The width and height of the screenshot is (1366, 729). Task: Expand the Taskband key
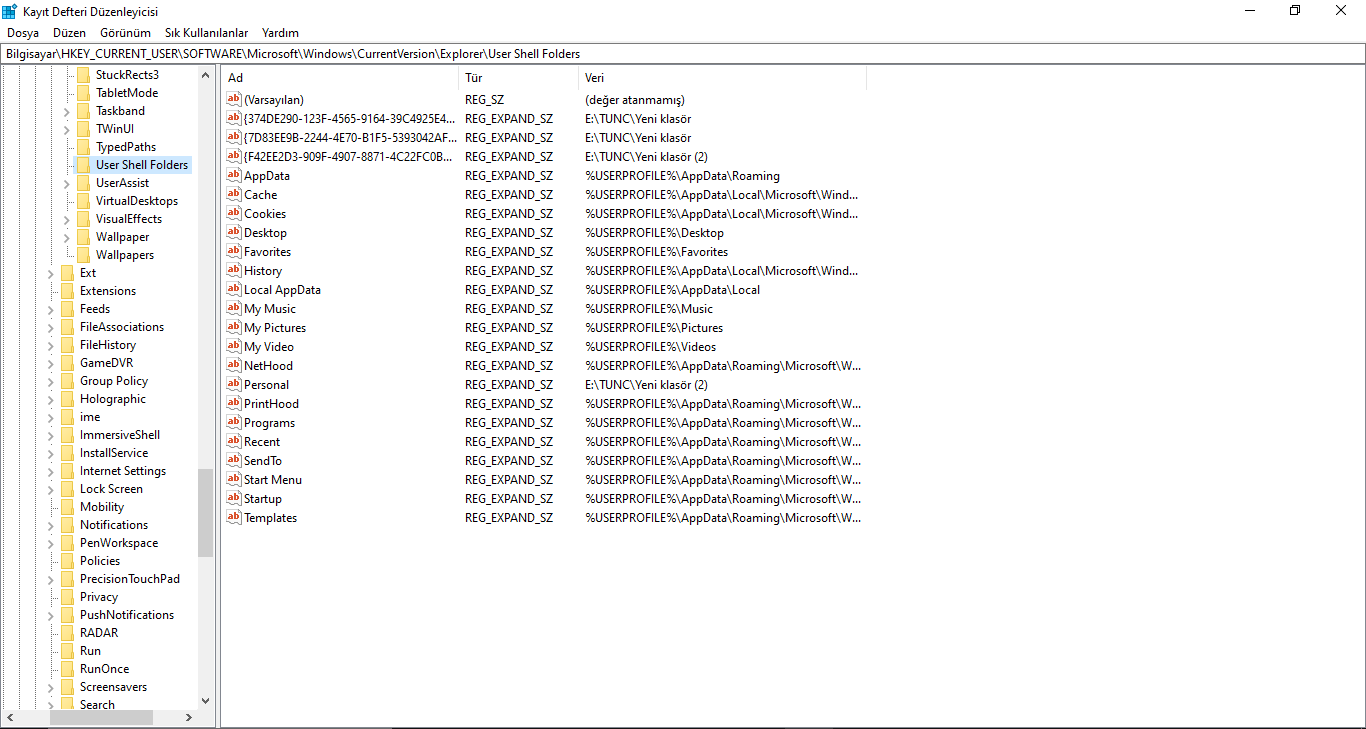coord(67,111)
